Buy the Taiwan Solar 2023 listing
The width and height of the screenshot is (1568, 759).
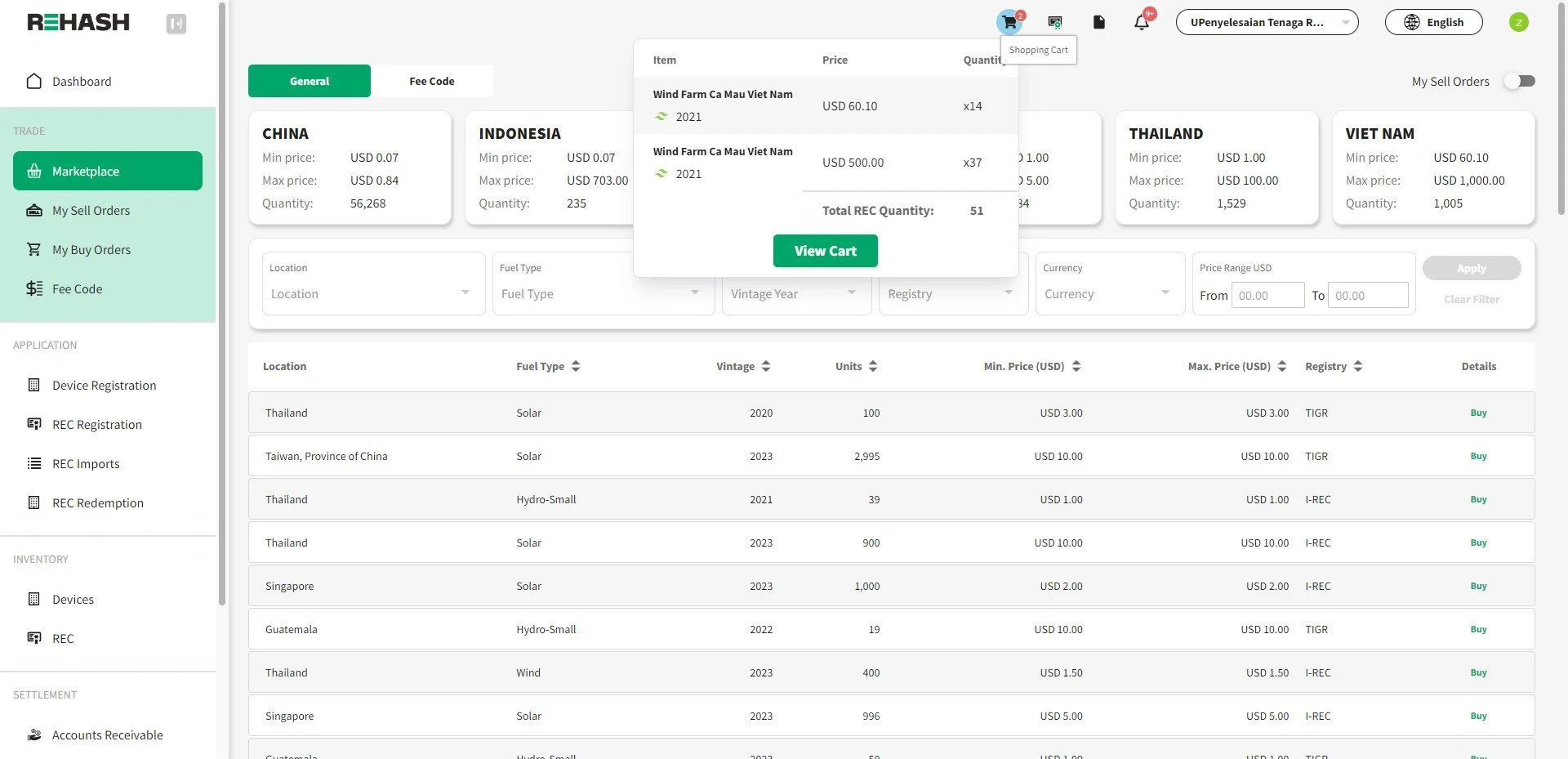(x=1478, y=456)
